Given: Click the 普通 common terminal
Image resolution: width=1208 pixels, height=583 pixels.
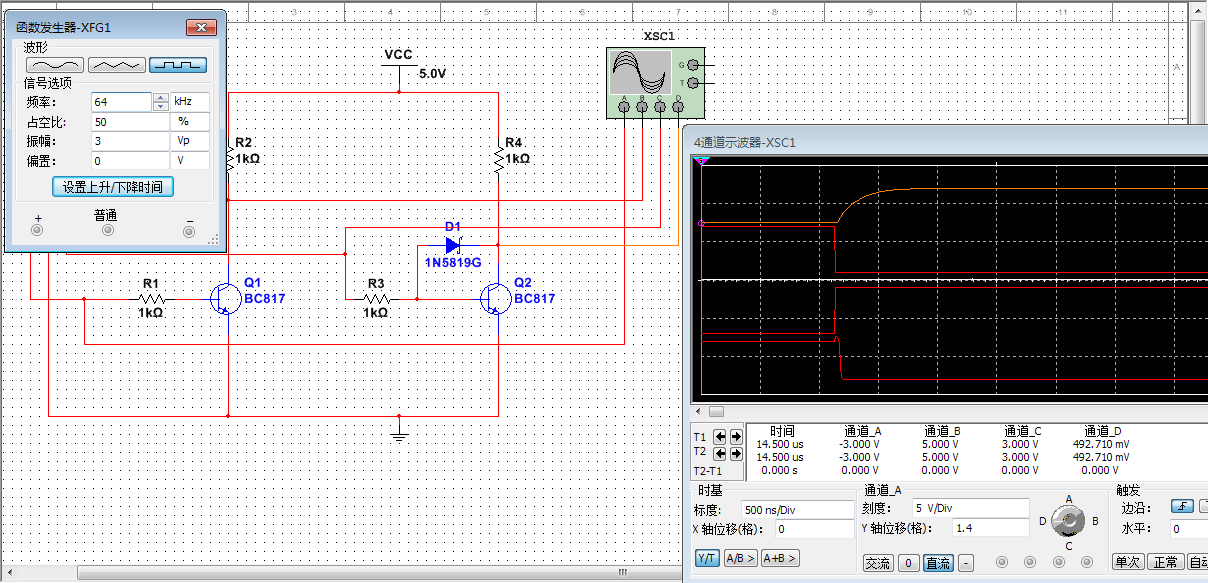Looking at the screenshot, I should point(108,231).
